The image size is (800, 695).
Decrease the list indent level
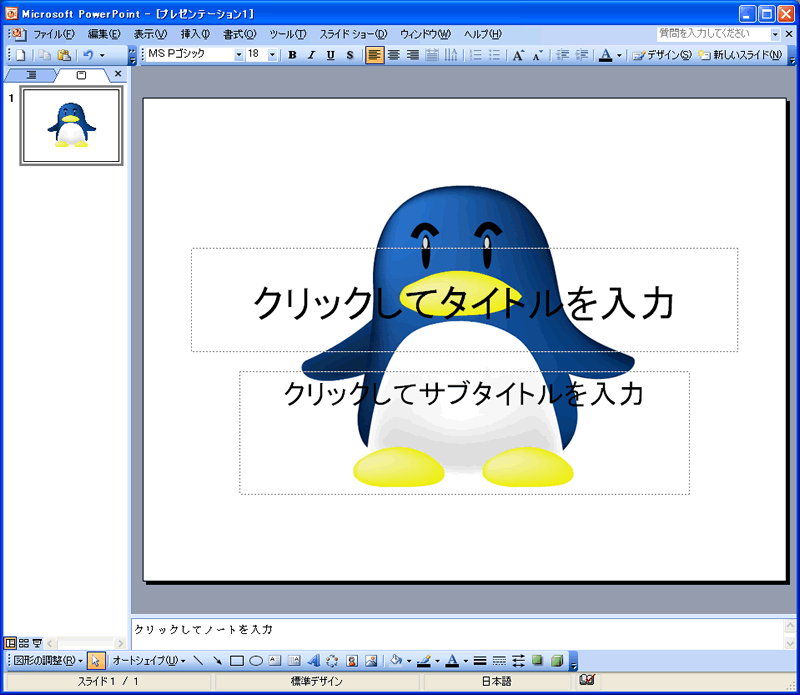pos(563,55)
